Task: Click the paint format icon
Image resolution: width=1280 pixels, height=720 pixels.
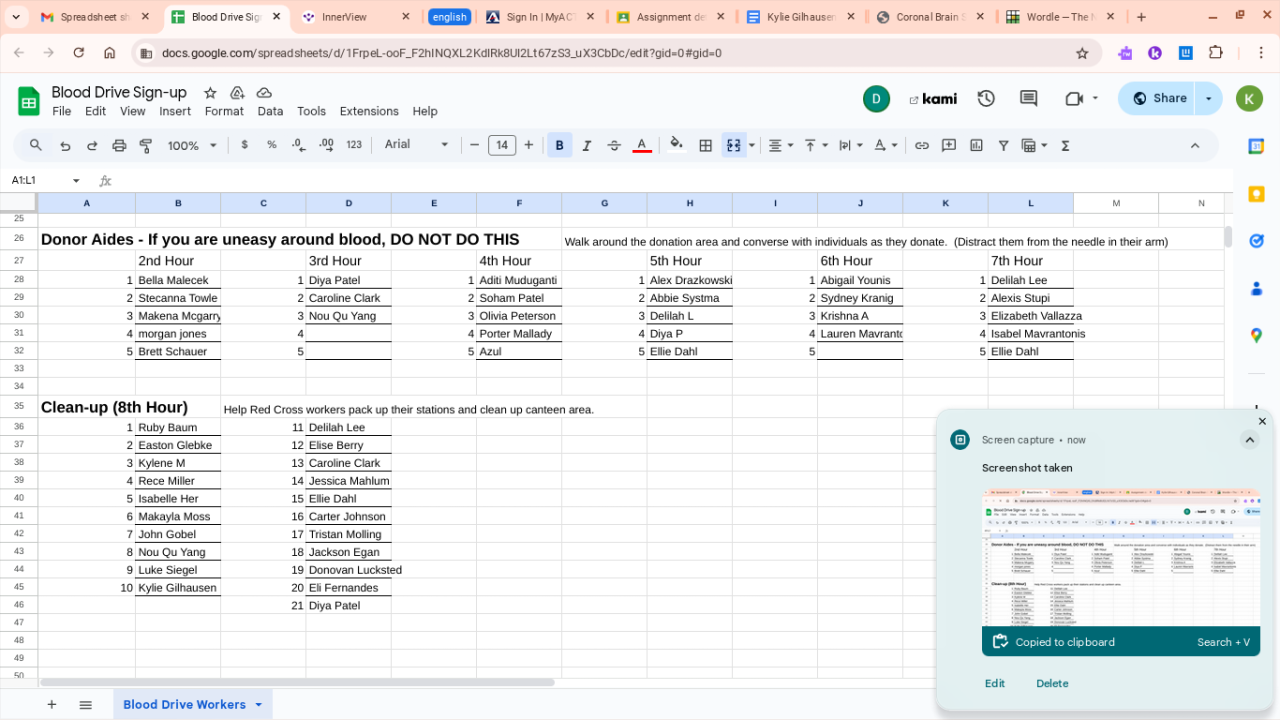Action: (146, 145)
